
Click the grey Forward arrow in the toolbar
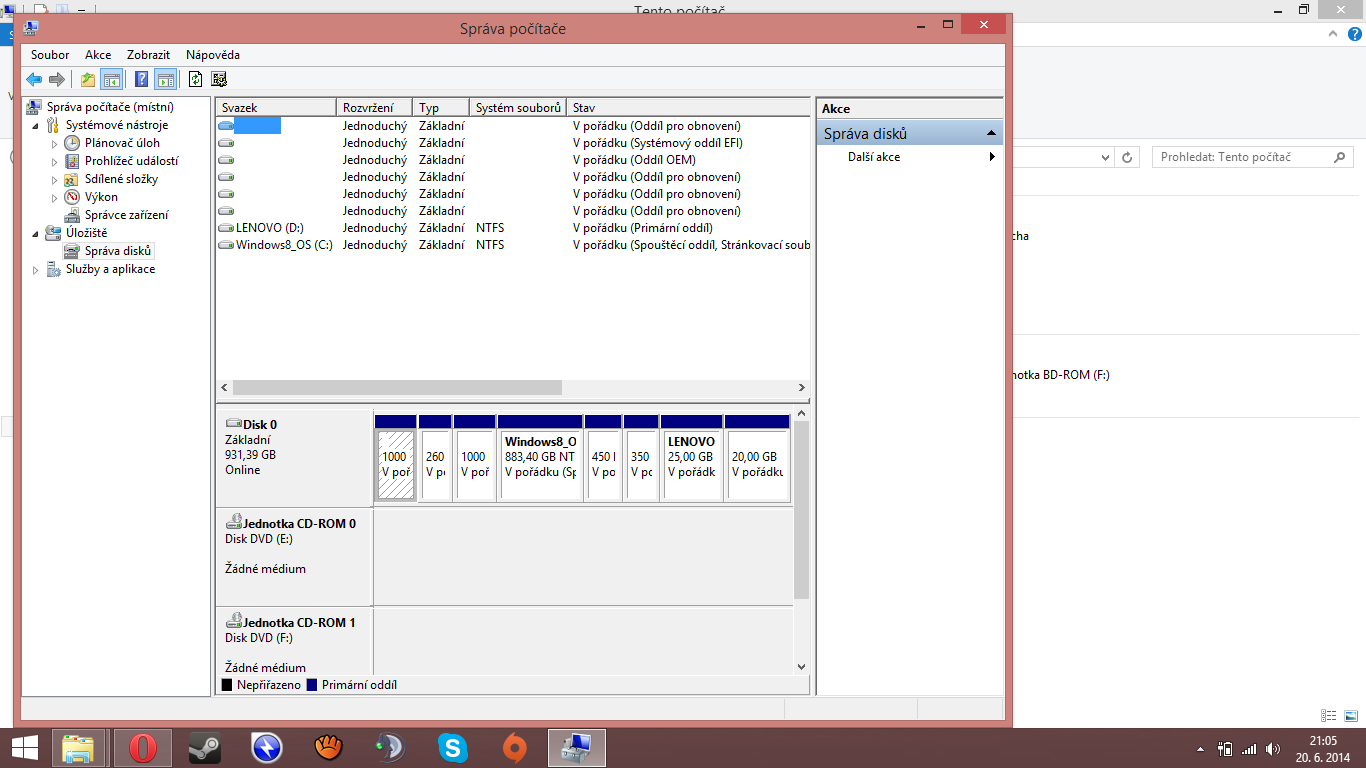(57, 80)
